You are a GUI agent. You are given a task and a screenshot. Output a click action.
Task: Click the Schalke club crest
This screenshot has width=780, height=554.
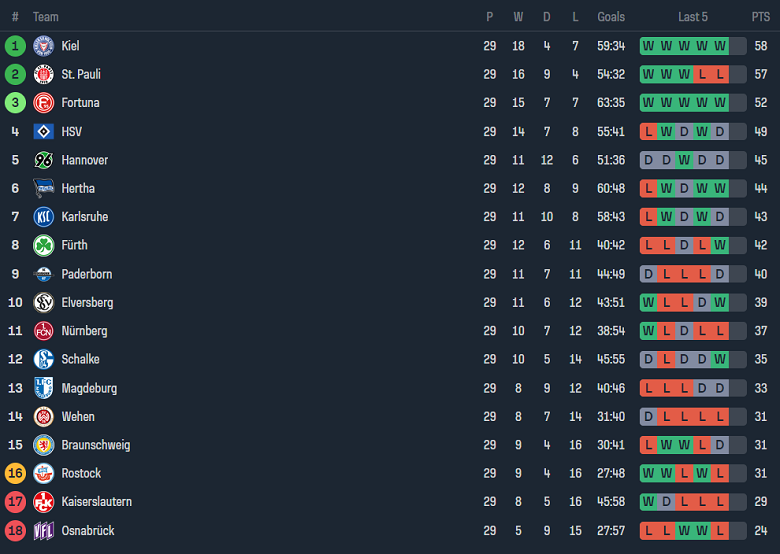click(x=43, y=359)
